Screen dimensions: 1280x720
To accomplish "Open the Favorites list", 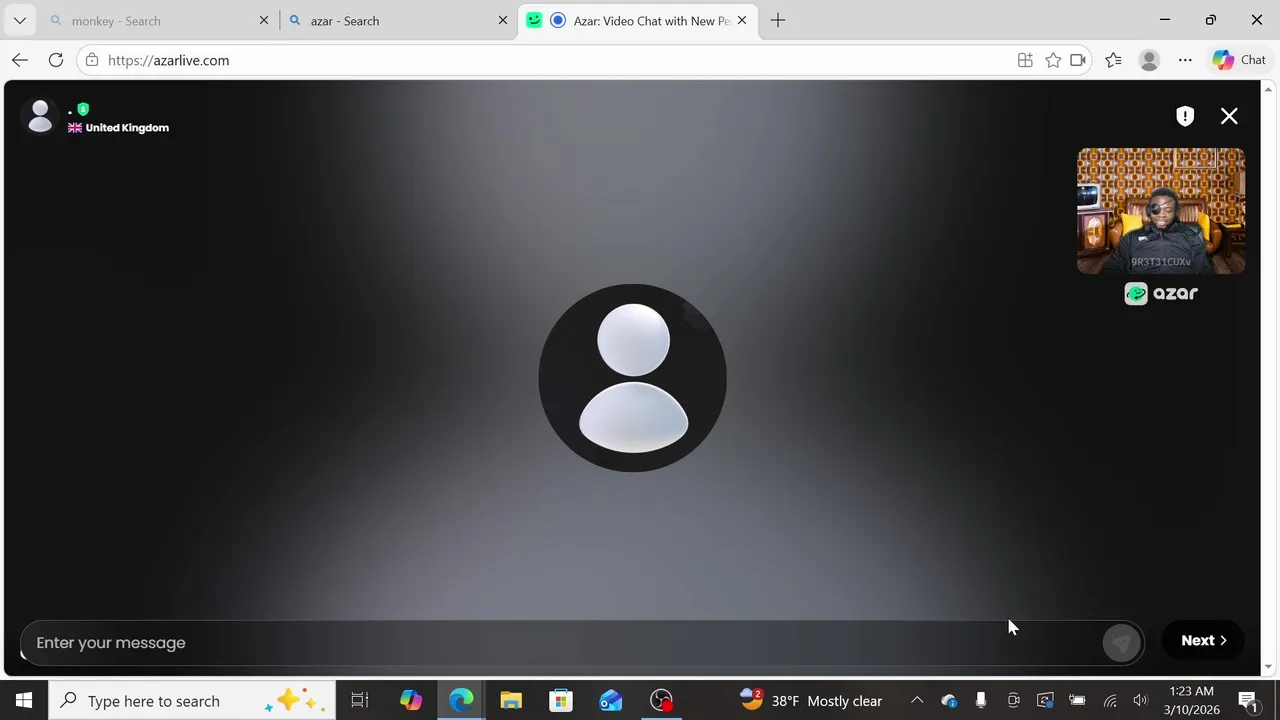I will (x=1113, y=60).
